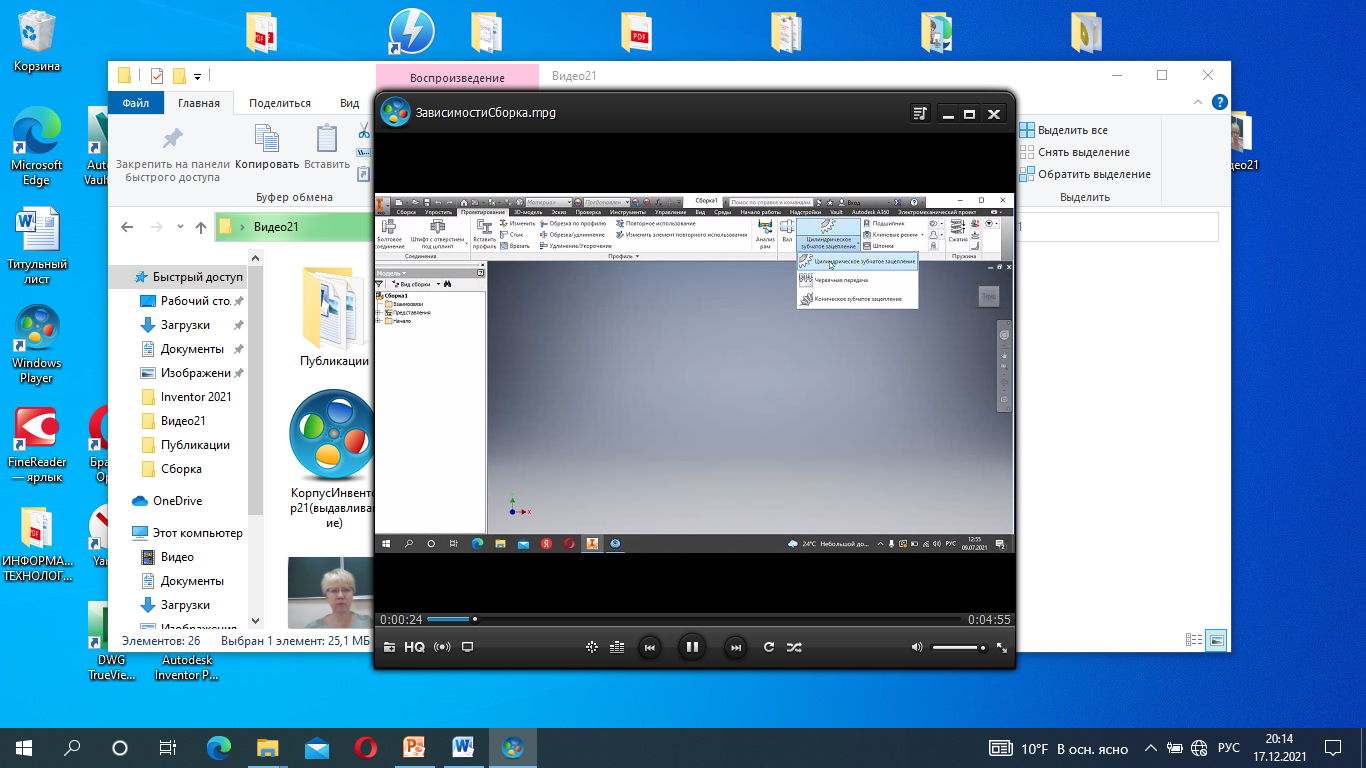This screenshot has width=1366, height=768.
Task: Open Титульный лист Word document on desktop
Action: pos(37,246)
